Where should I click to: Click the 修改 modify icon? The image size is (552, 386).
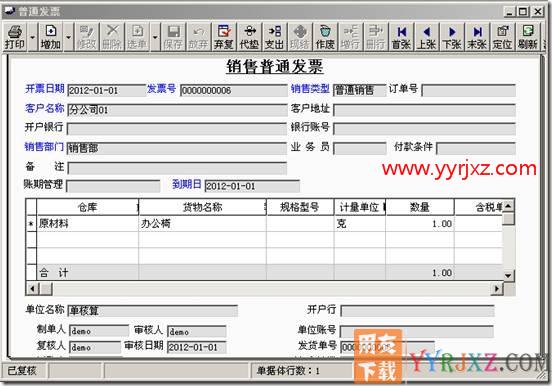86,37
